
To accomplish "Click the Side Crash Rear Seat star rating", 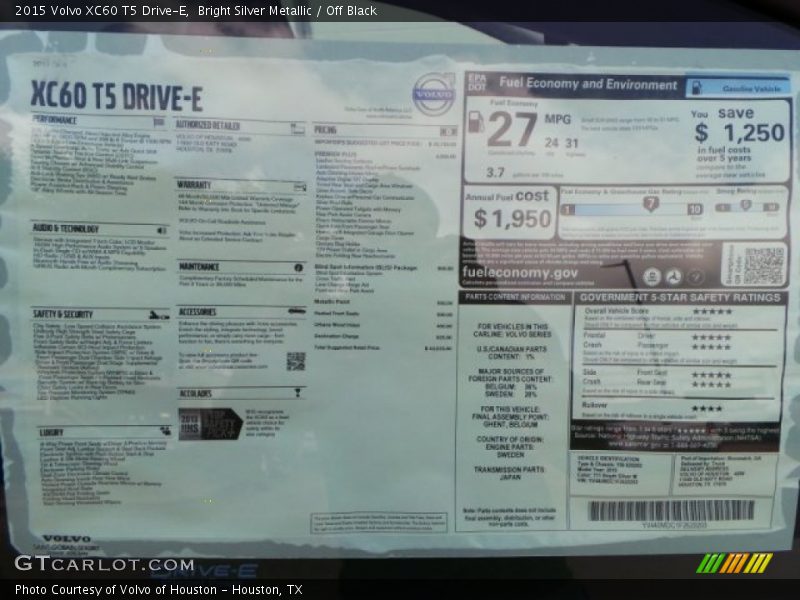I will tap(711, 385).
